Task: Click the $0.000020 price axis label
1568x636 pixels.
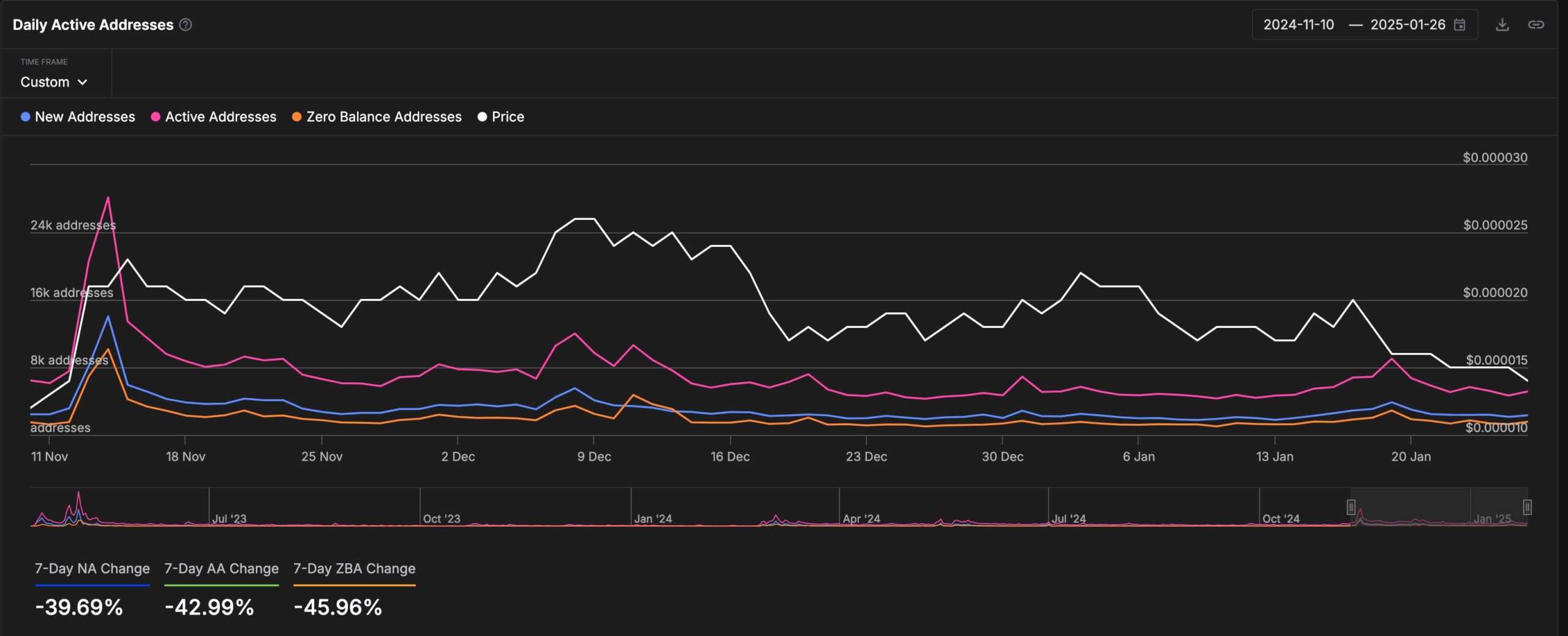Action: 1495,292
